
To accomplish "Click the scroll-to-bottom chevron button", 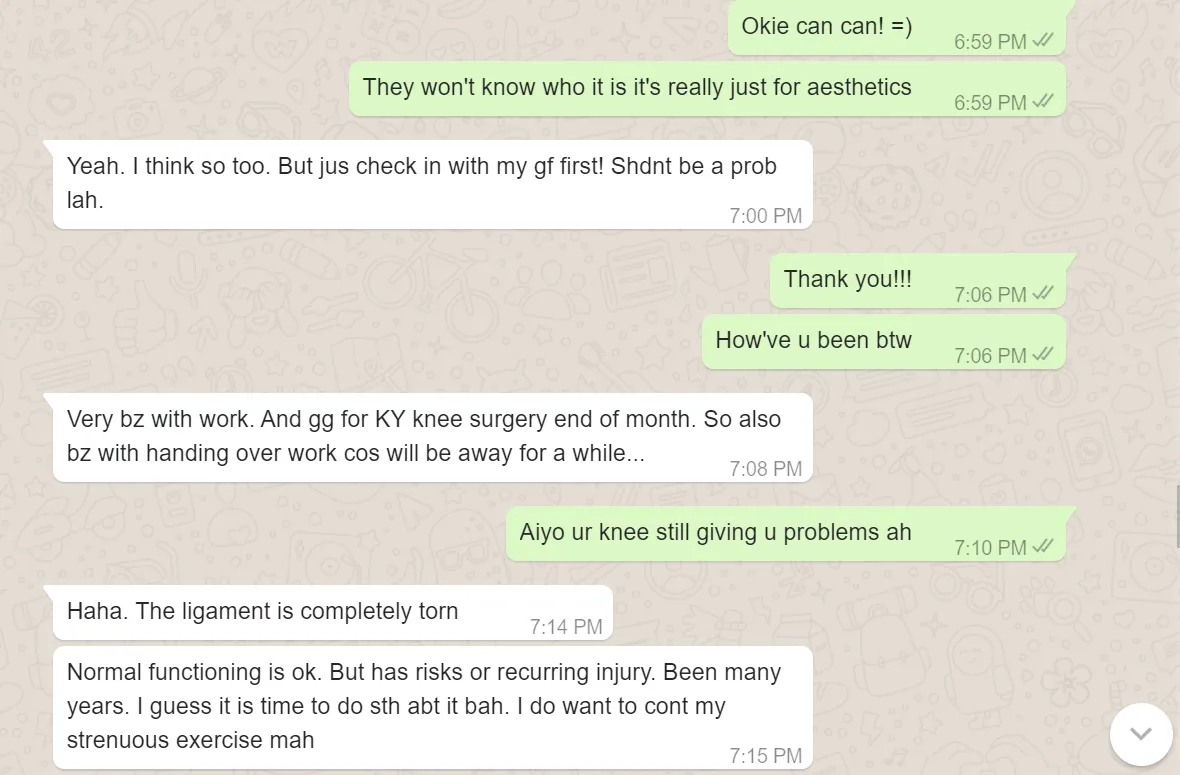I will click(x=1141, y=734).
